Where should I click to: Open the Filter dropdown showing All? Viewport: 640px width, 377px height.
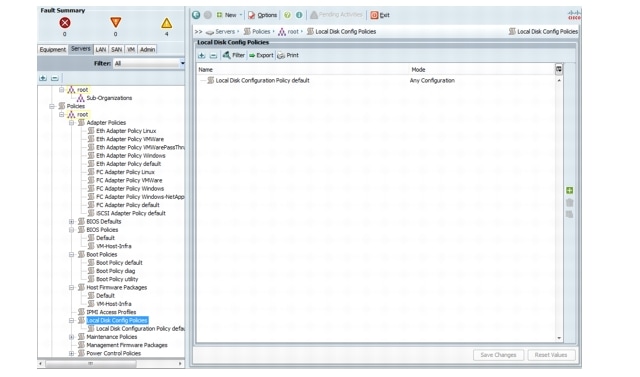tap(149, 63)
